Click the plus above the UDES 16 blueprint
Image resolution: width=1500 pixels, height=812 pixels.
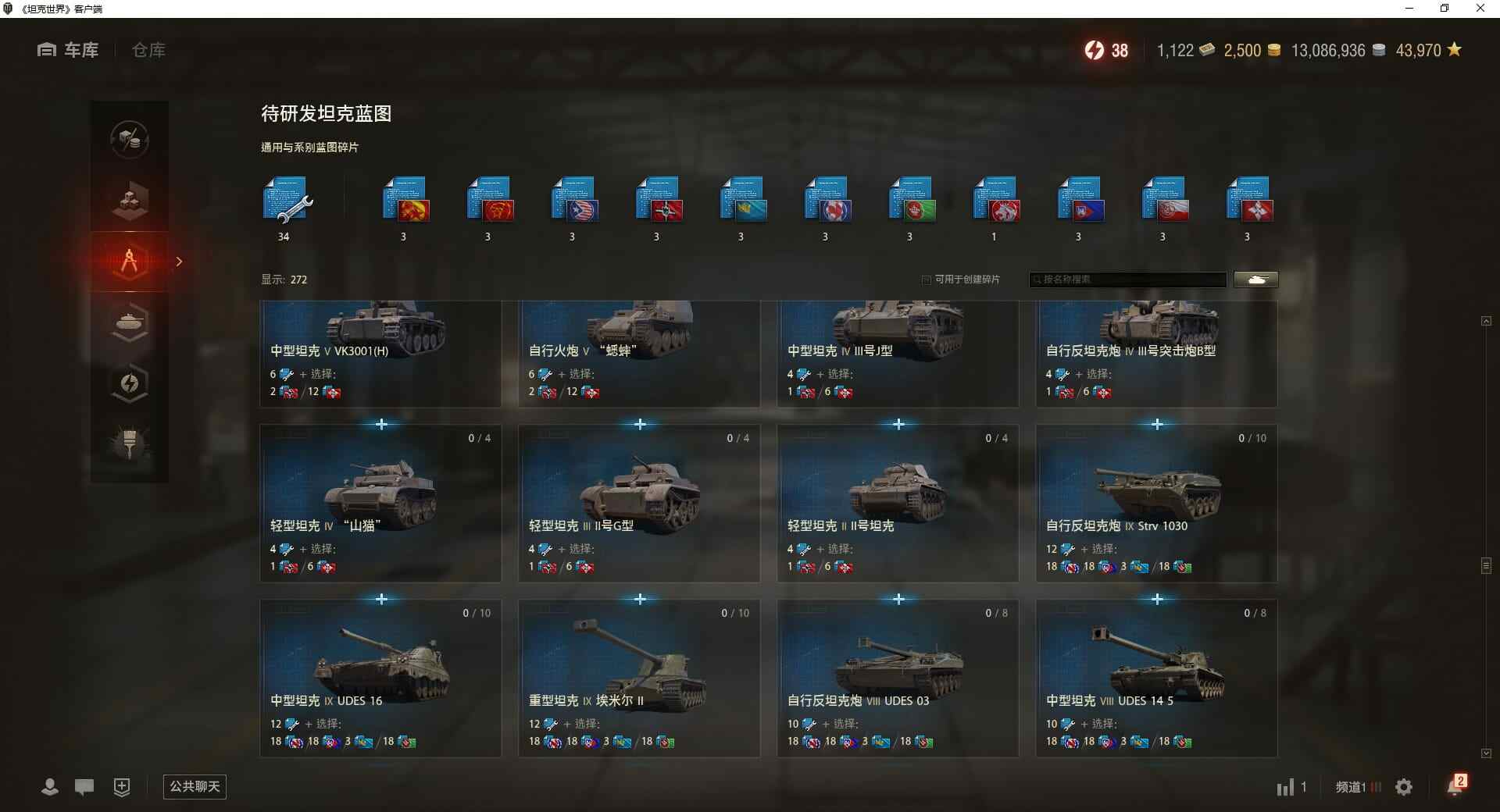click(381, 599)
